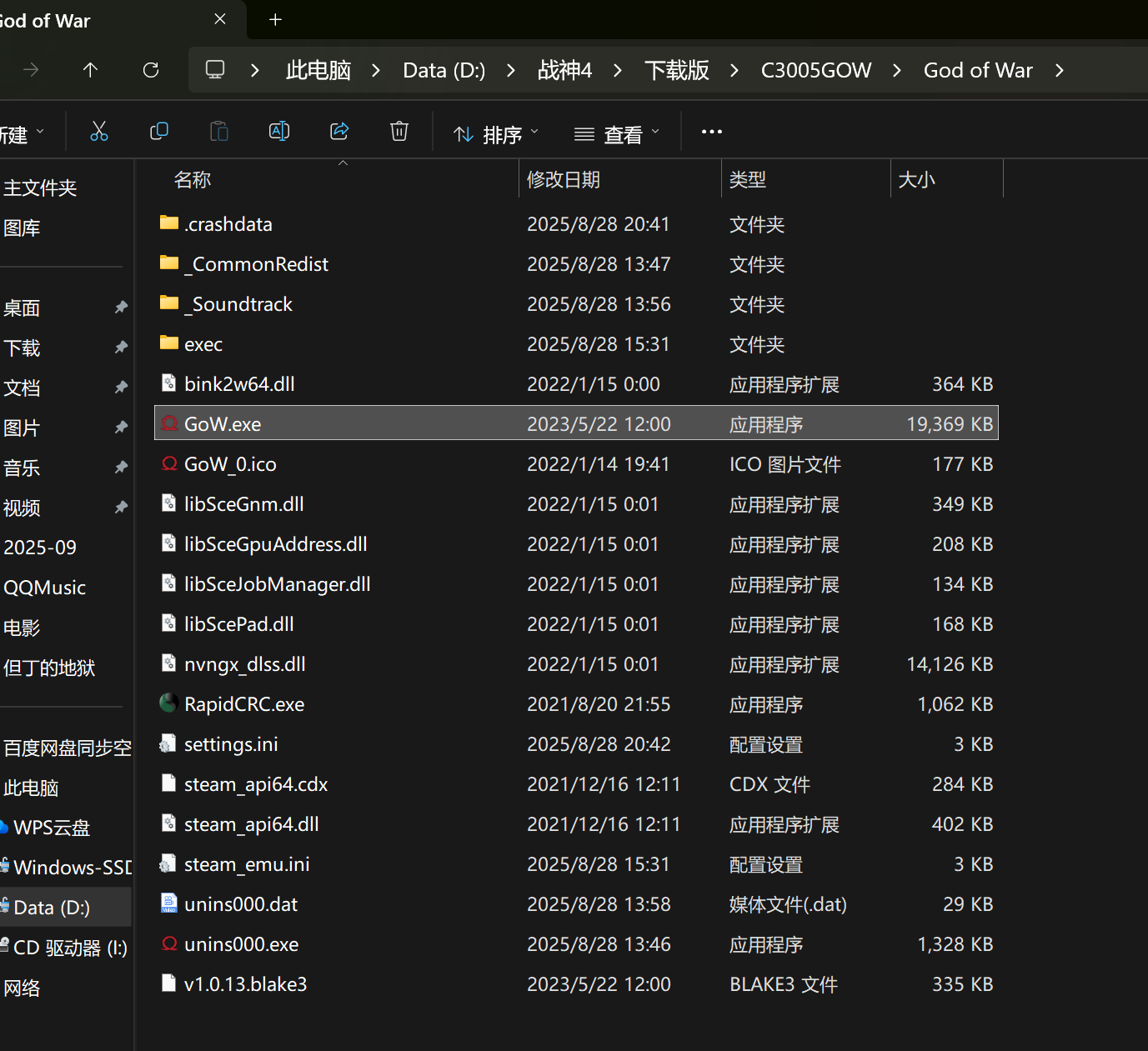Select Data (D:) in sidebar
This screenshot has height=1051, width=1148.
click(x=52, y=908)
